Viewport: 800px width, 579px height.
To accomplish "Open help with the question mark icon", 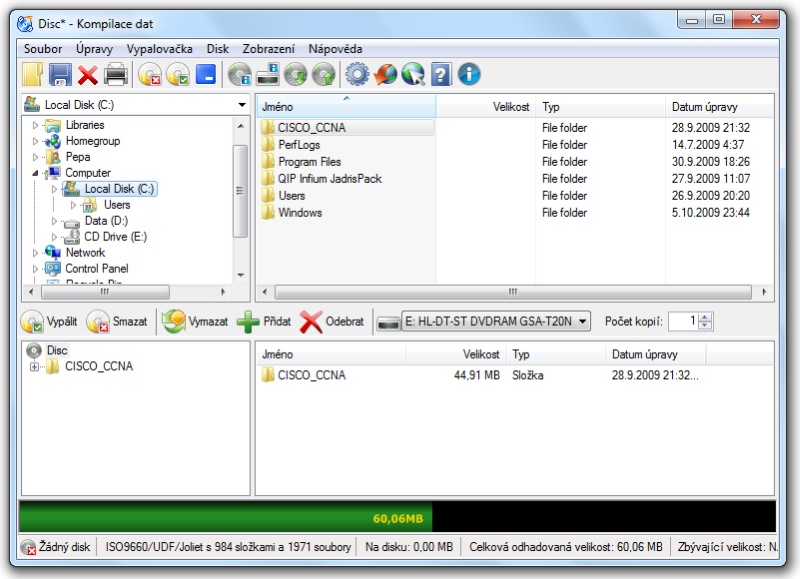I will click(441, 74).
